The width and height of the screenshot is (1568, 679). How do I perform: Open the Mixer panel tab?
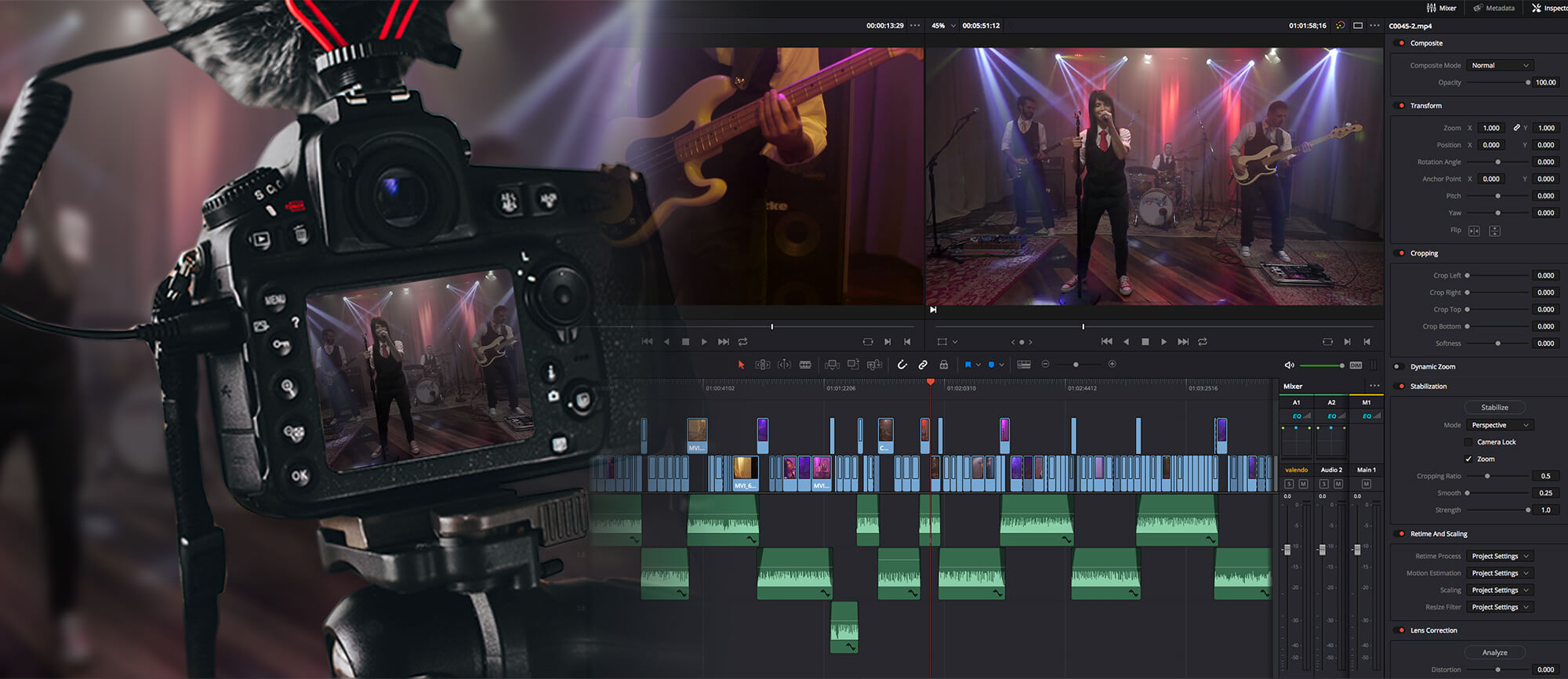[1441, 8]
